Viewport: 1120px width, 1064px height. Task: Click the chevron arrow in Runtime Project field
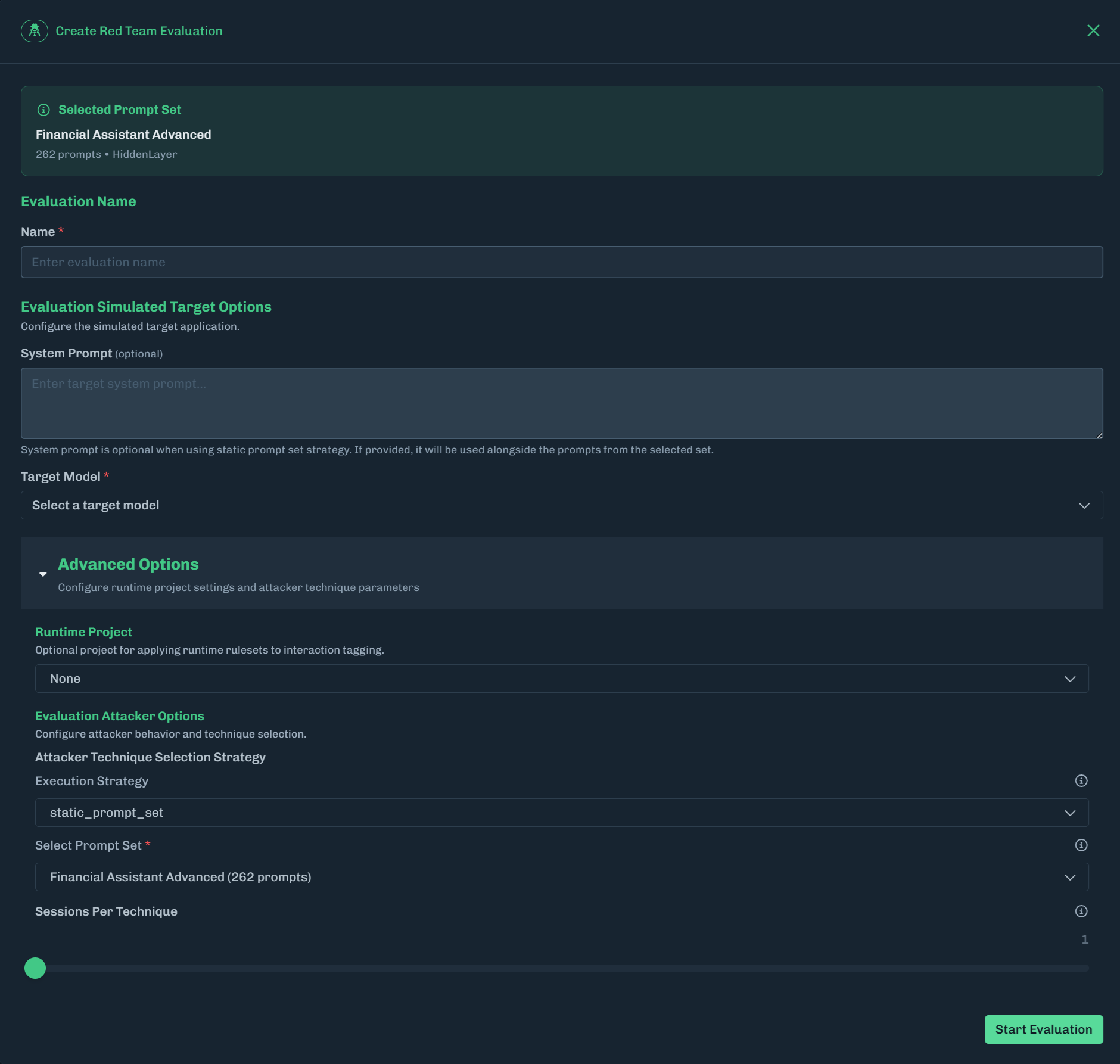tap(1070, 679)
